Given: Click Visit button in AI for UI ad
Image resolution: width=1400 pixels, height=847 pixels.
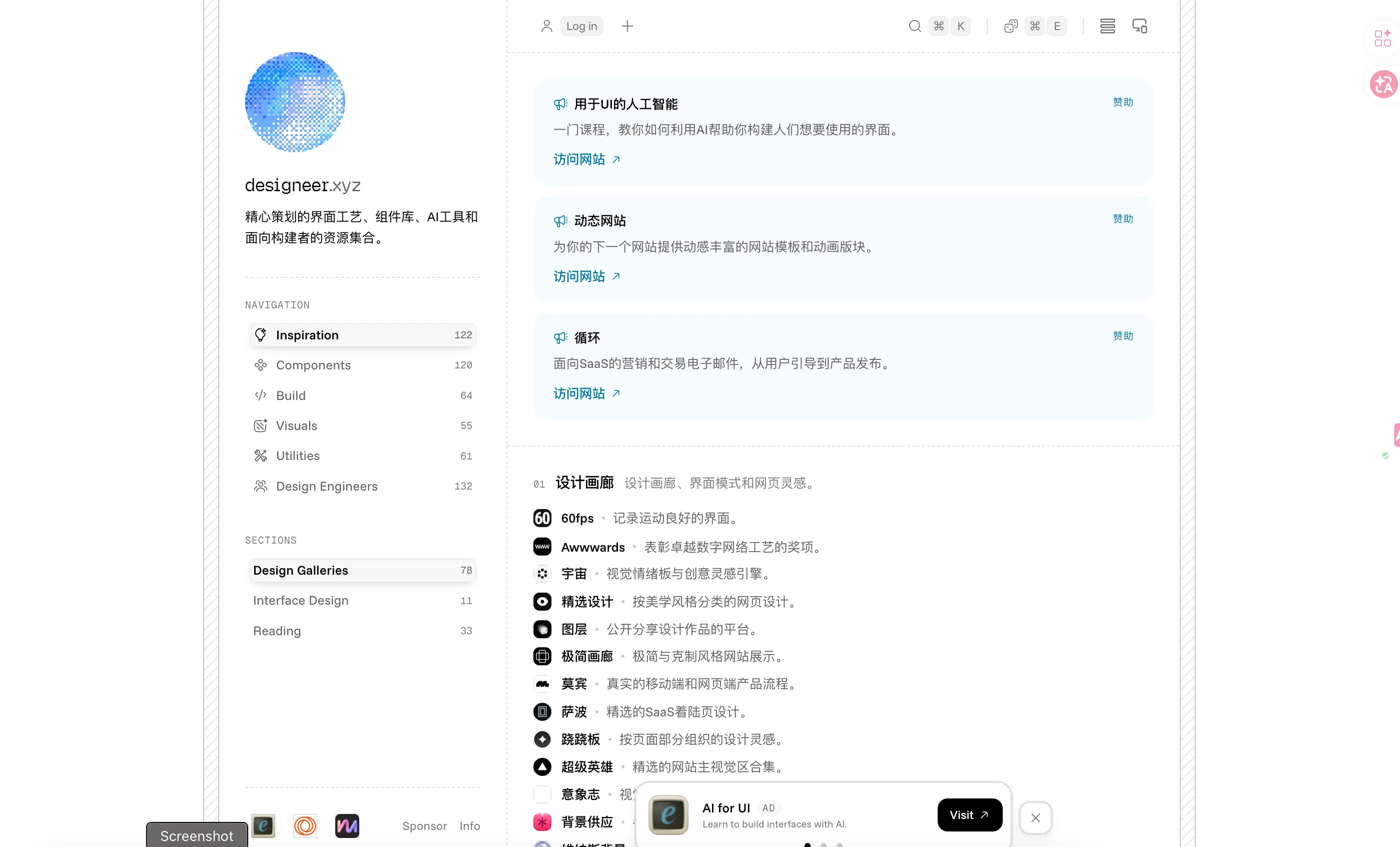Looking at the screenshot, I should pyautogui.click(x=969, y=814).
